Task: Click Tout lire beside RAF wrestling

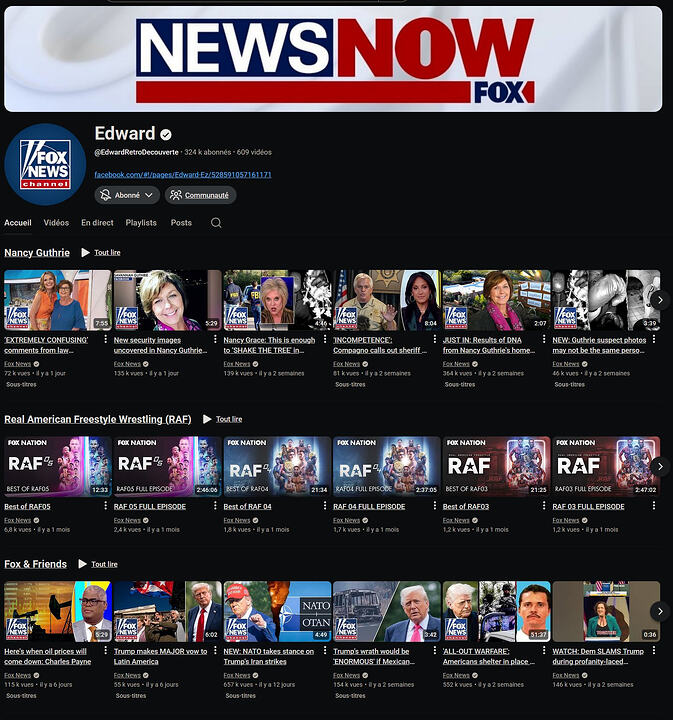Action: click(229, 419)
